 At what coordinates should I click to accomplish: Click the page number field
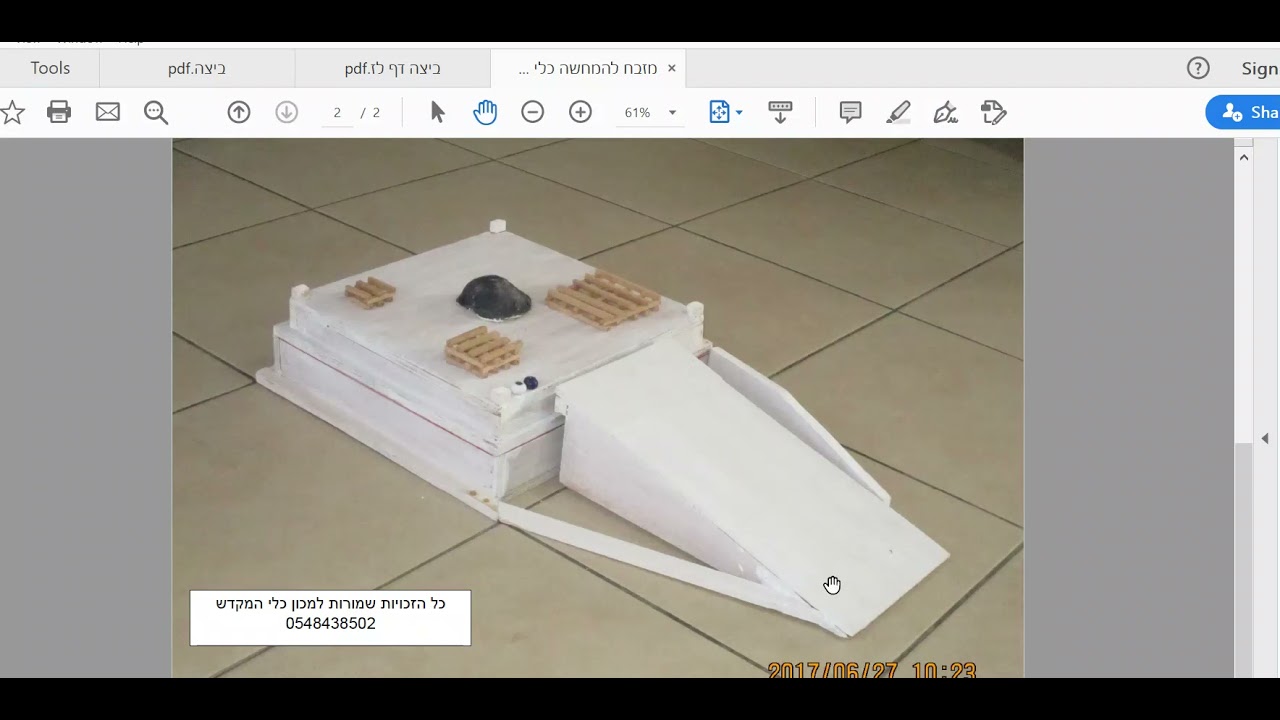pos(337,112)
